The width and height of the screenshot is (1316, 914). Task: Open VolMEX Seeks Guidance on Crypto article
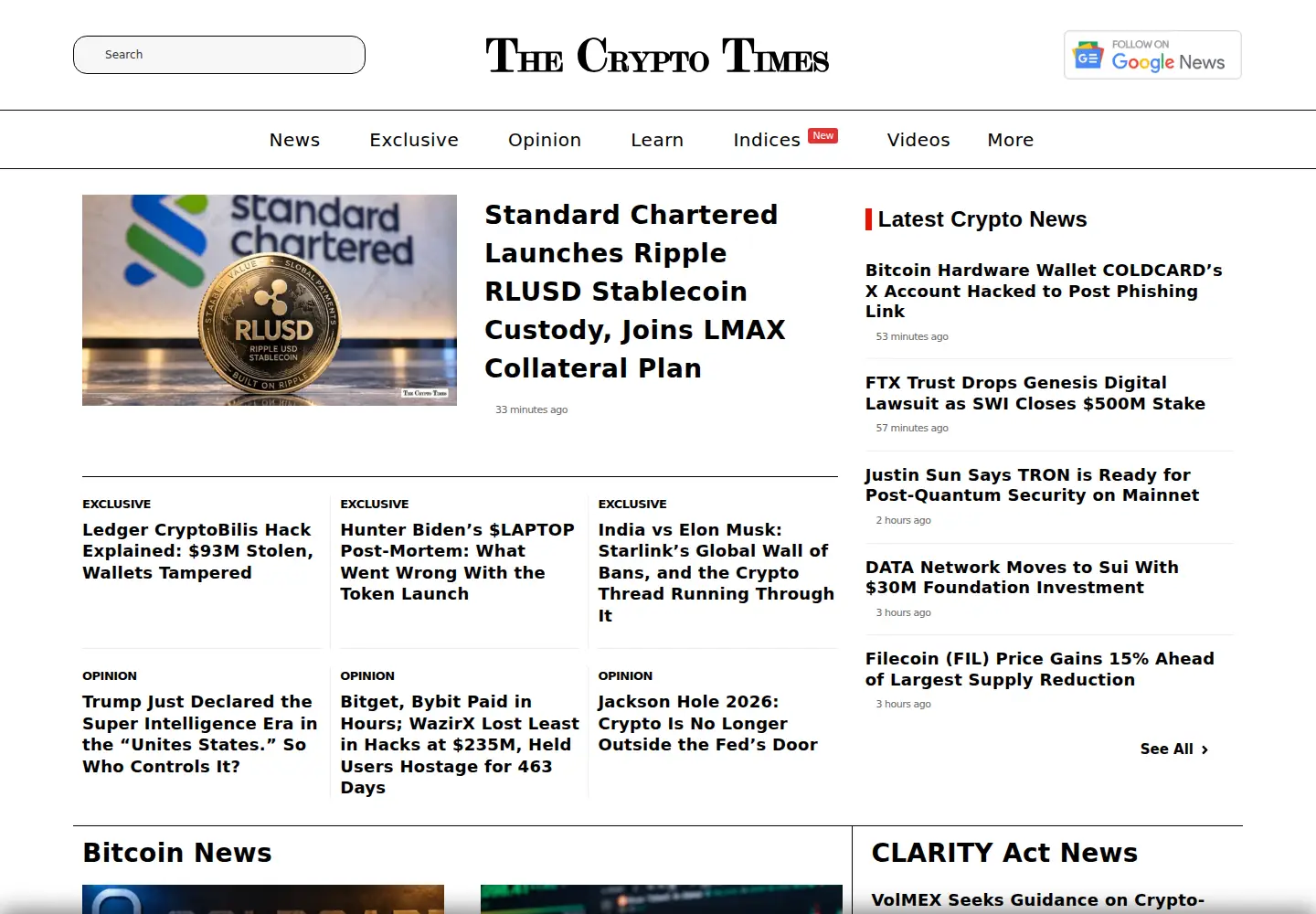[1038, 900]
